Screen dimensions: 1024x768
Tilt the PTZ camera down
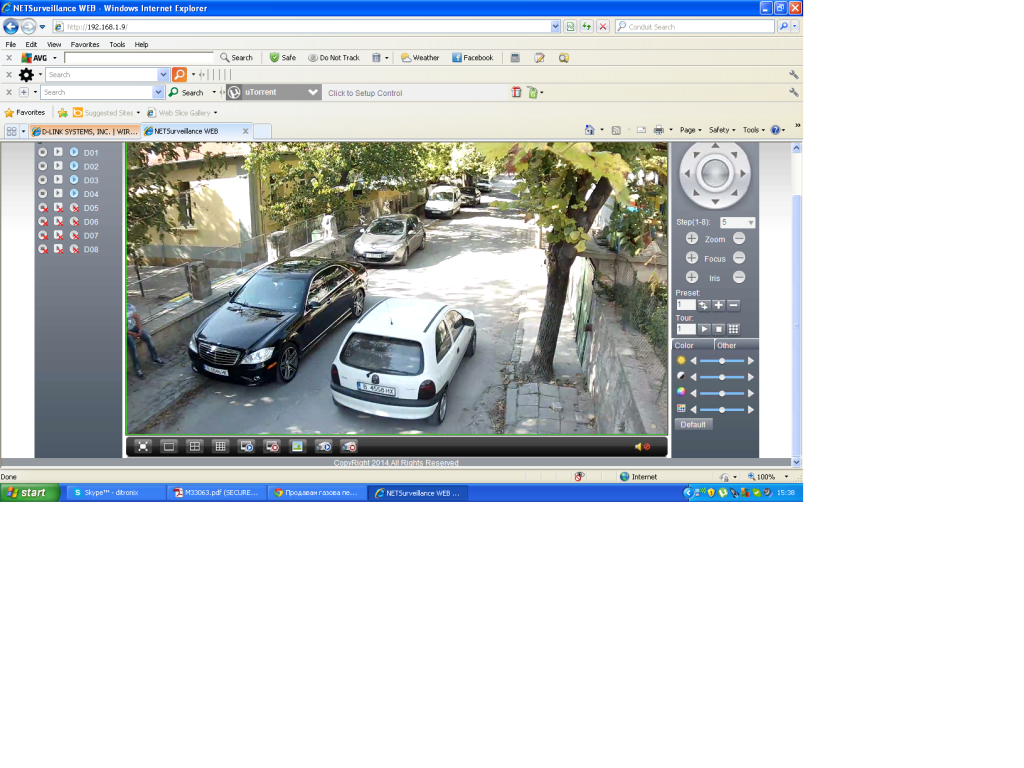pos(715,202)
